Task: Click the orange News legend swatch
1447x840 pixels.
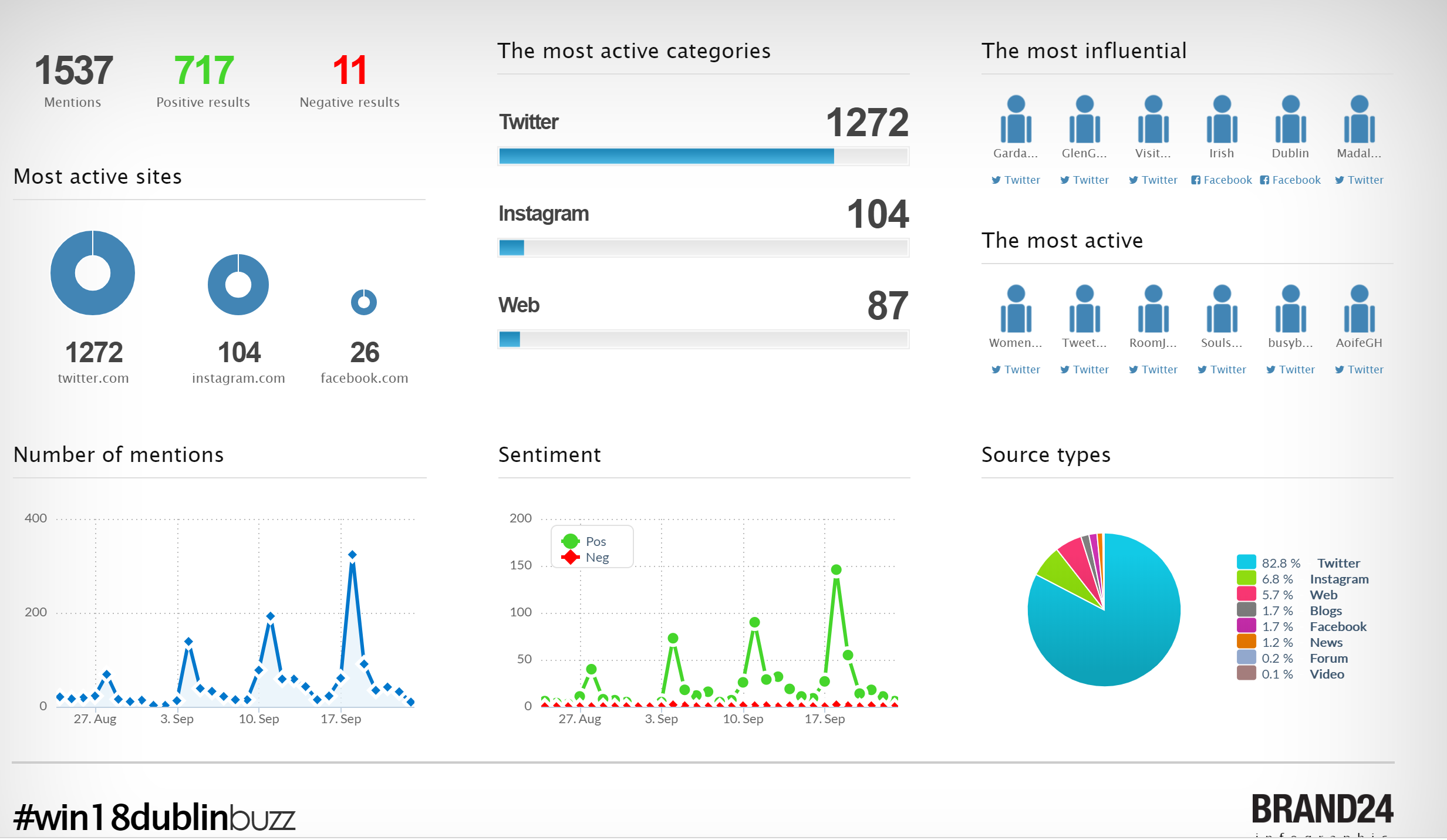Action: pyautogui.click(x=1246, y=641)
